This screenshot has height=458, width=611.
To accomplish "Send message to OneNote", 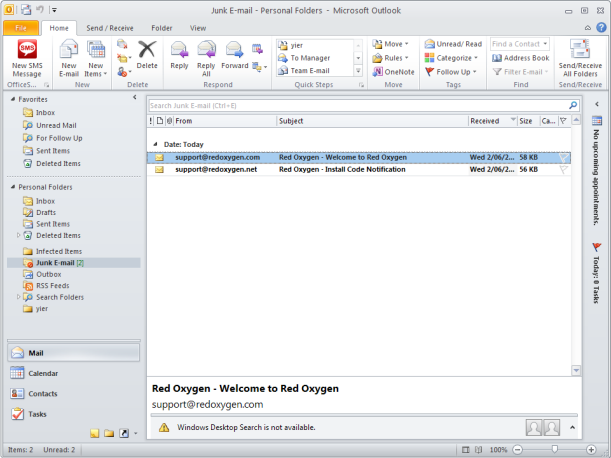I will (x=393, y=72).
